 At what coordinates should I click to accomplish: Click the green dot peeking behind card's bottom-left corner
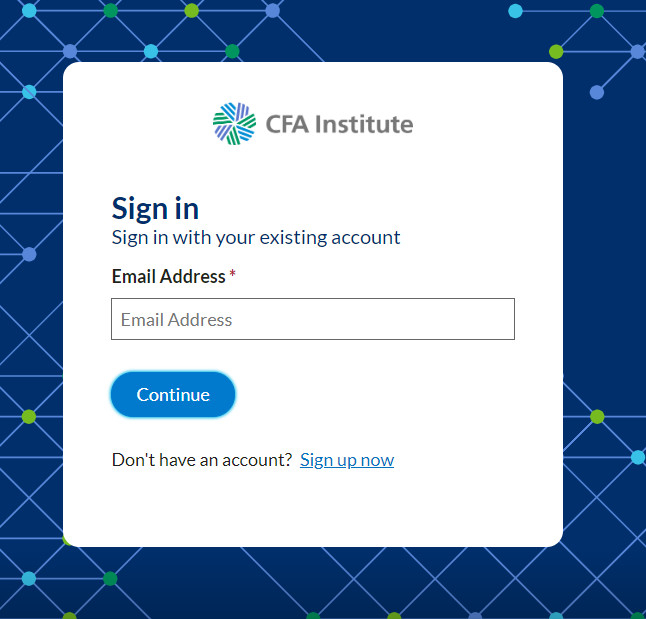click(x=66, y=539)
